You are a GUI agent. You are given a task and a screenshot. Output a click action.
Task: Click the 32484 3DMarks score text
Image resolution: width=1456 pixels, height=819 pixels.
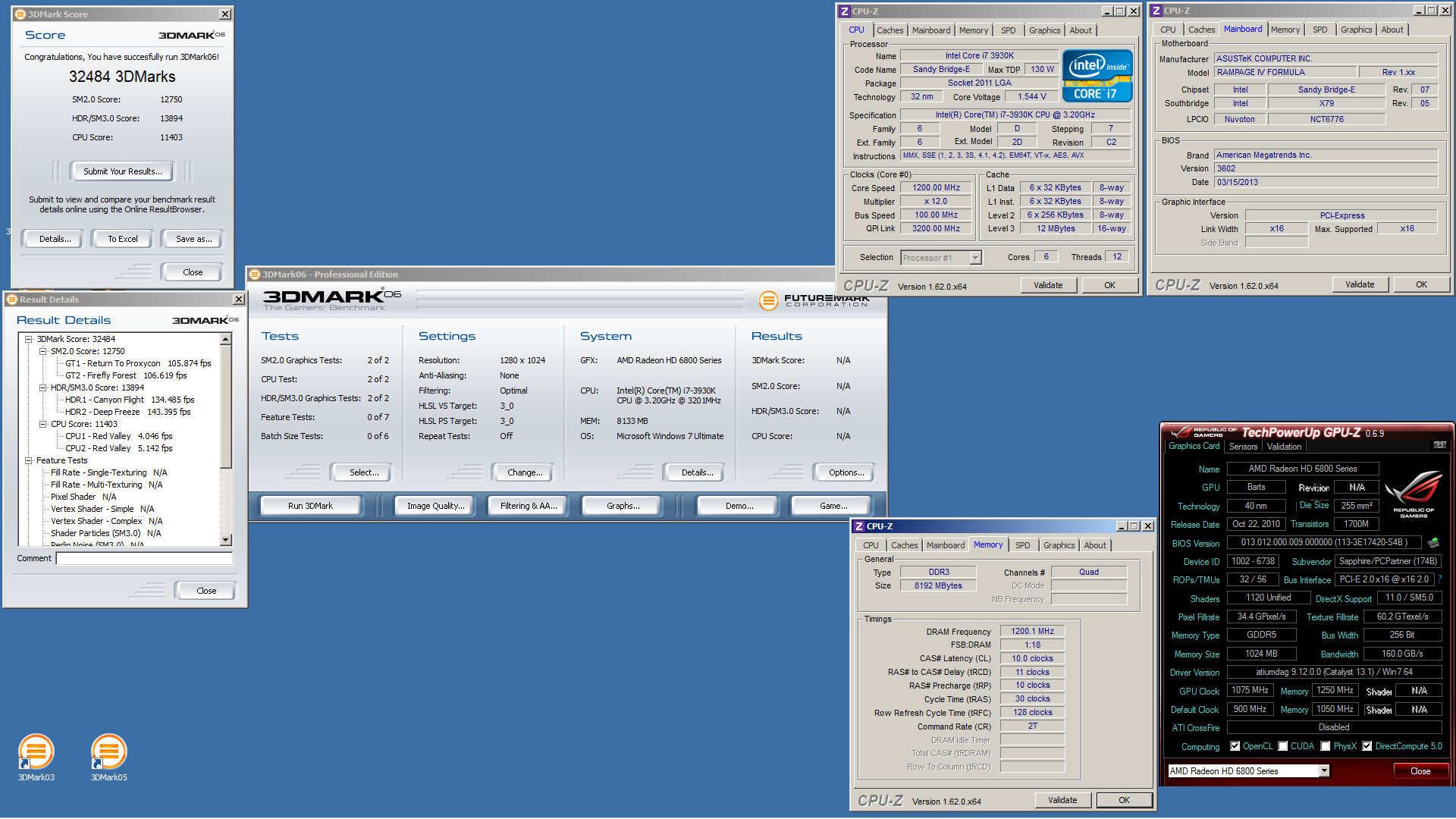click(x=122, y=77)
